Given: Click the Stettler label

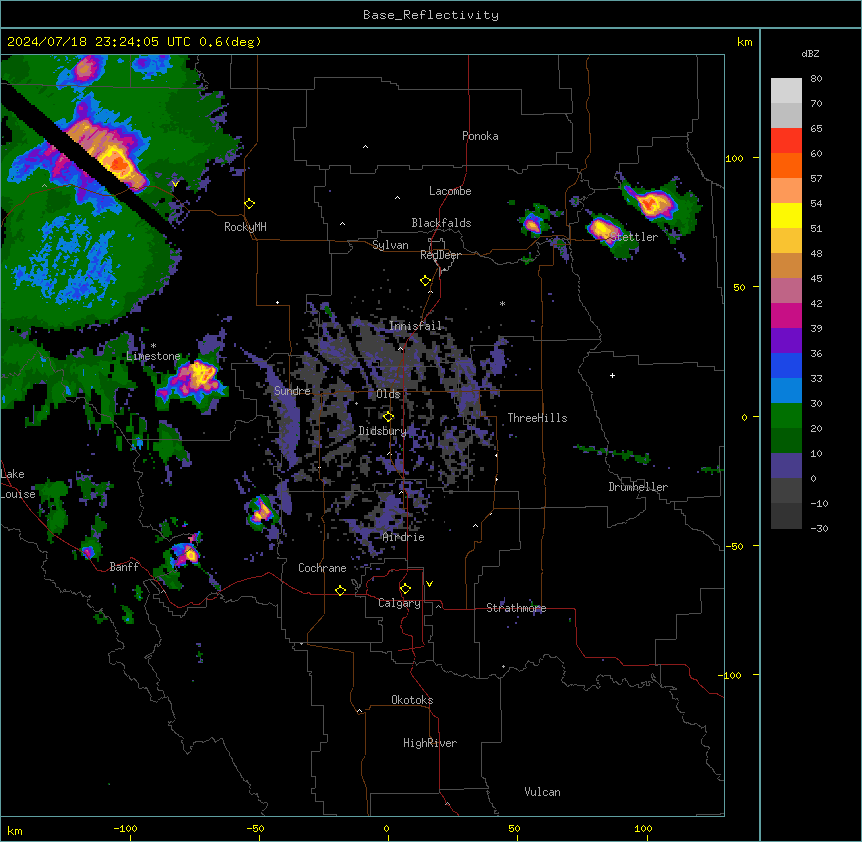Looking at the screenshot, I should click(634, 237).
